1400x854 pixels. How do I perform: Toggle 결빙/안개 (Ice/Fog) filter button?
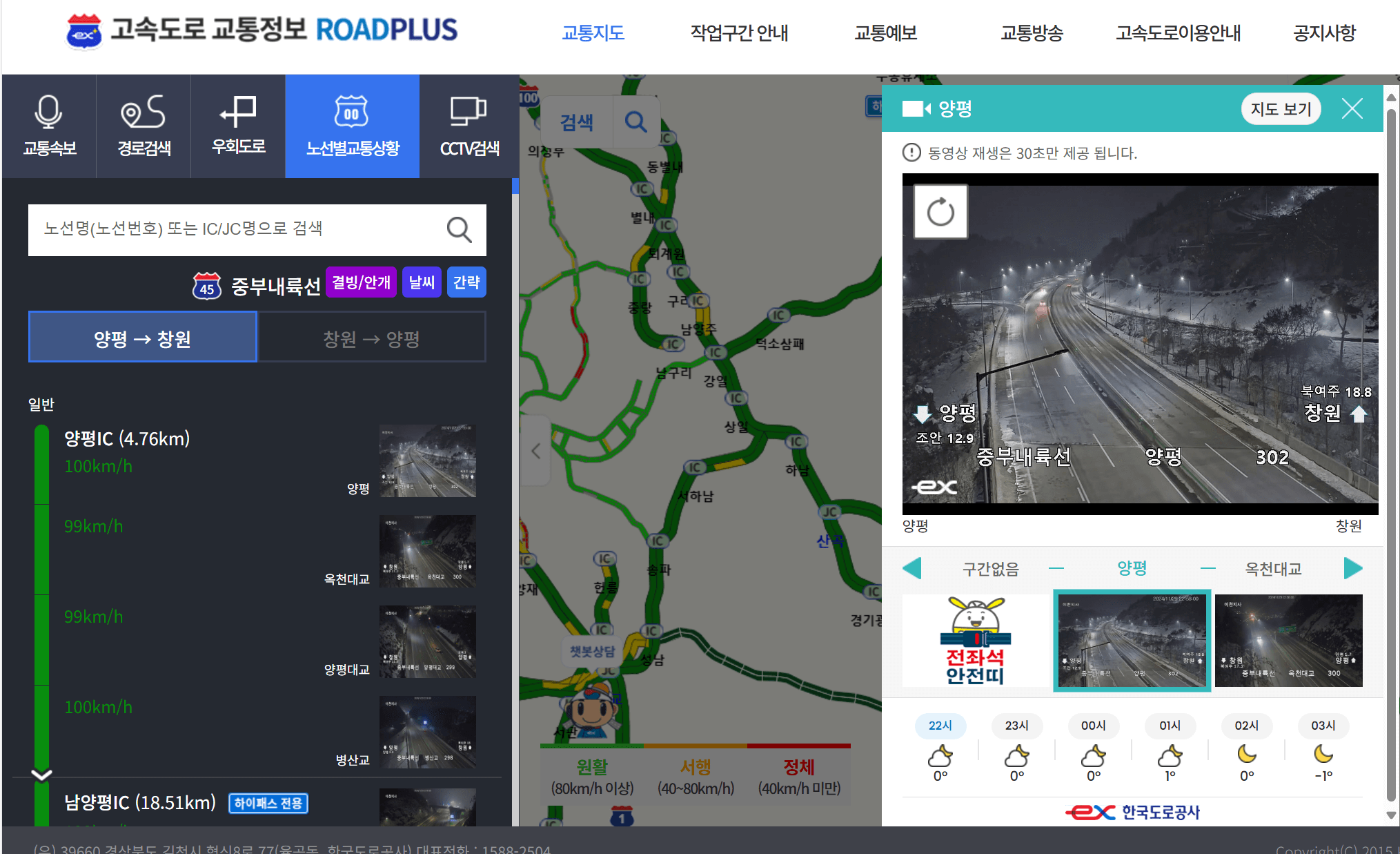362,282
